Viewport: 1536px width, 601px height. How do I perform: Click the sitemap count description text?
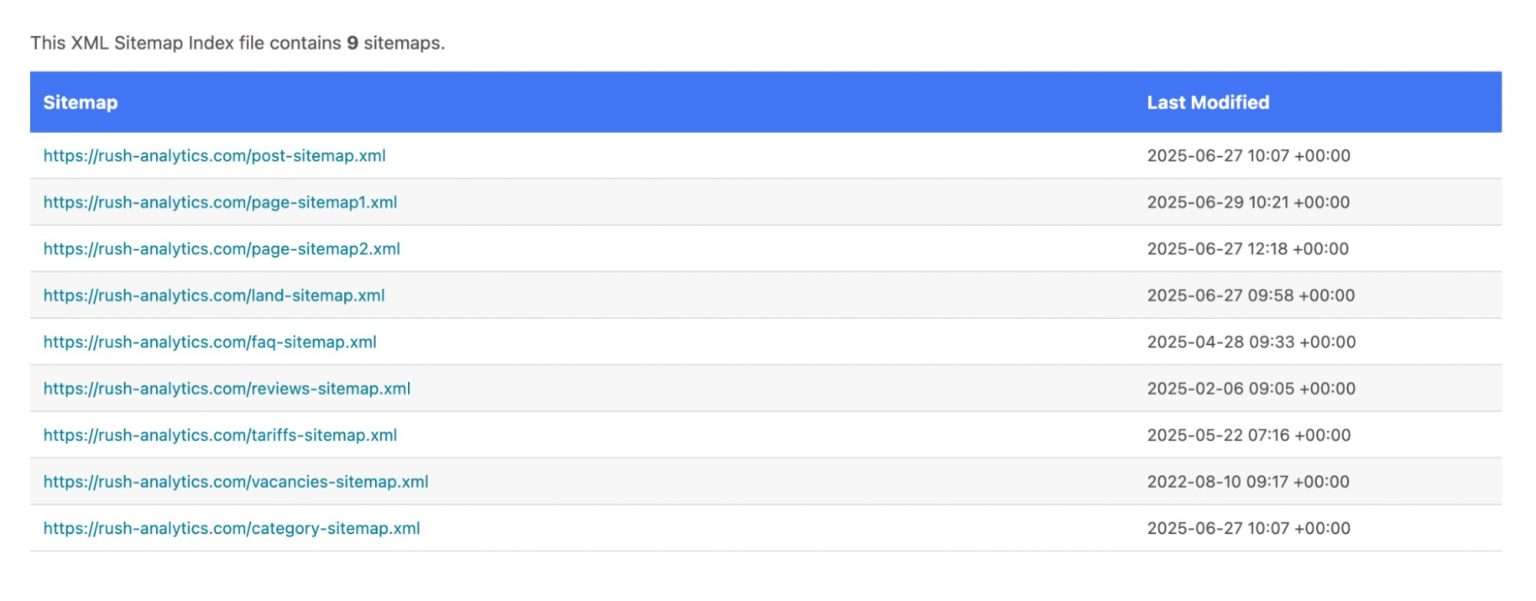pyautogui.click(x=237, y=44)
